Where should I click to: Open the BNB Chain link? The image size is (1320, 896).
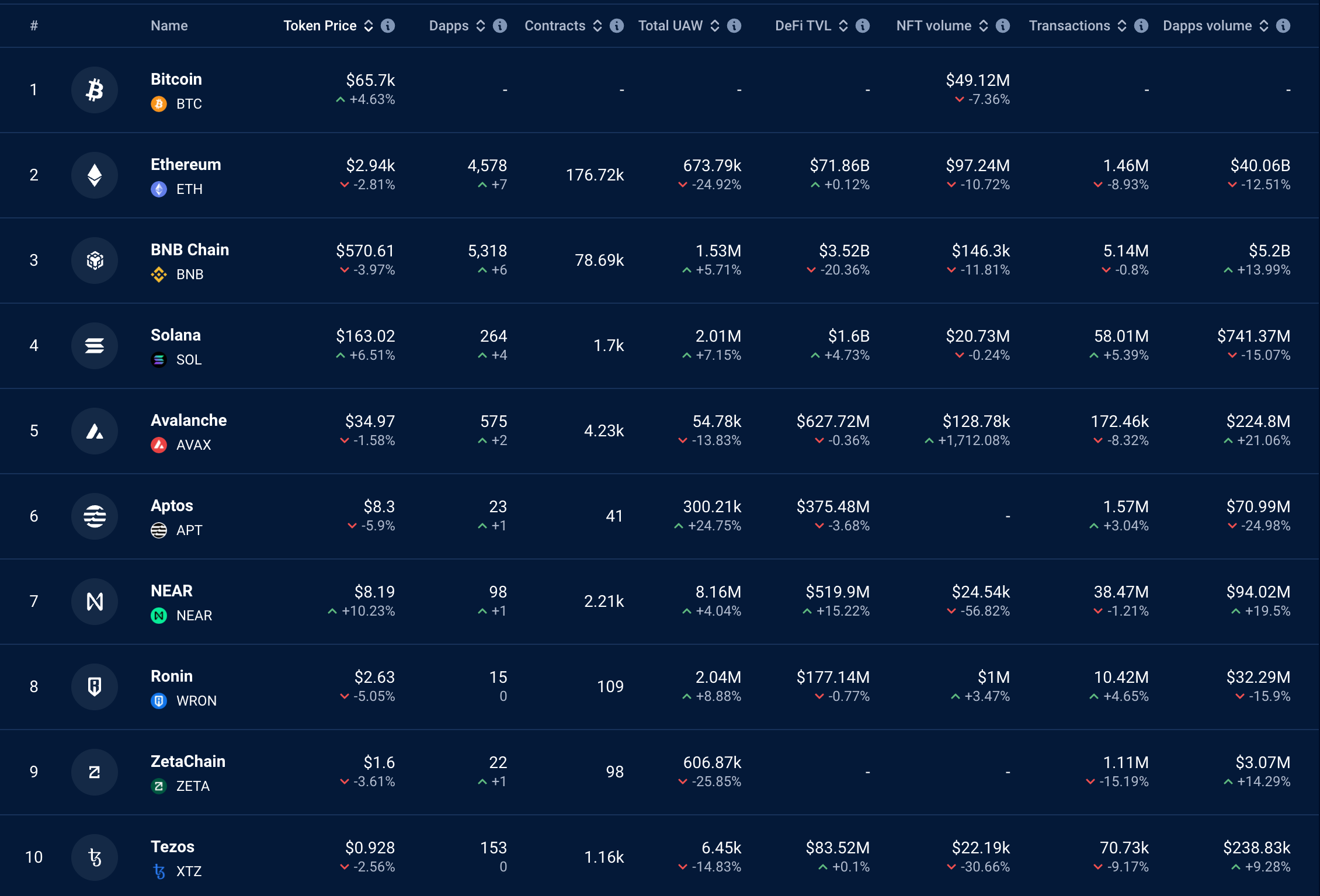tap(190, 250)
